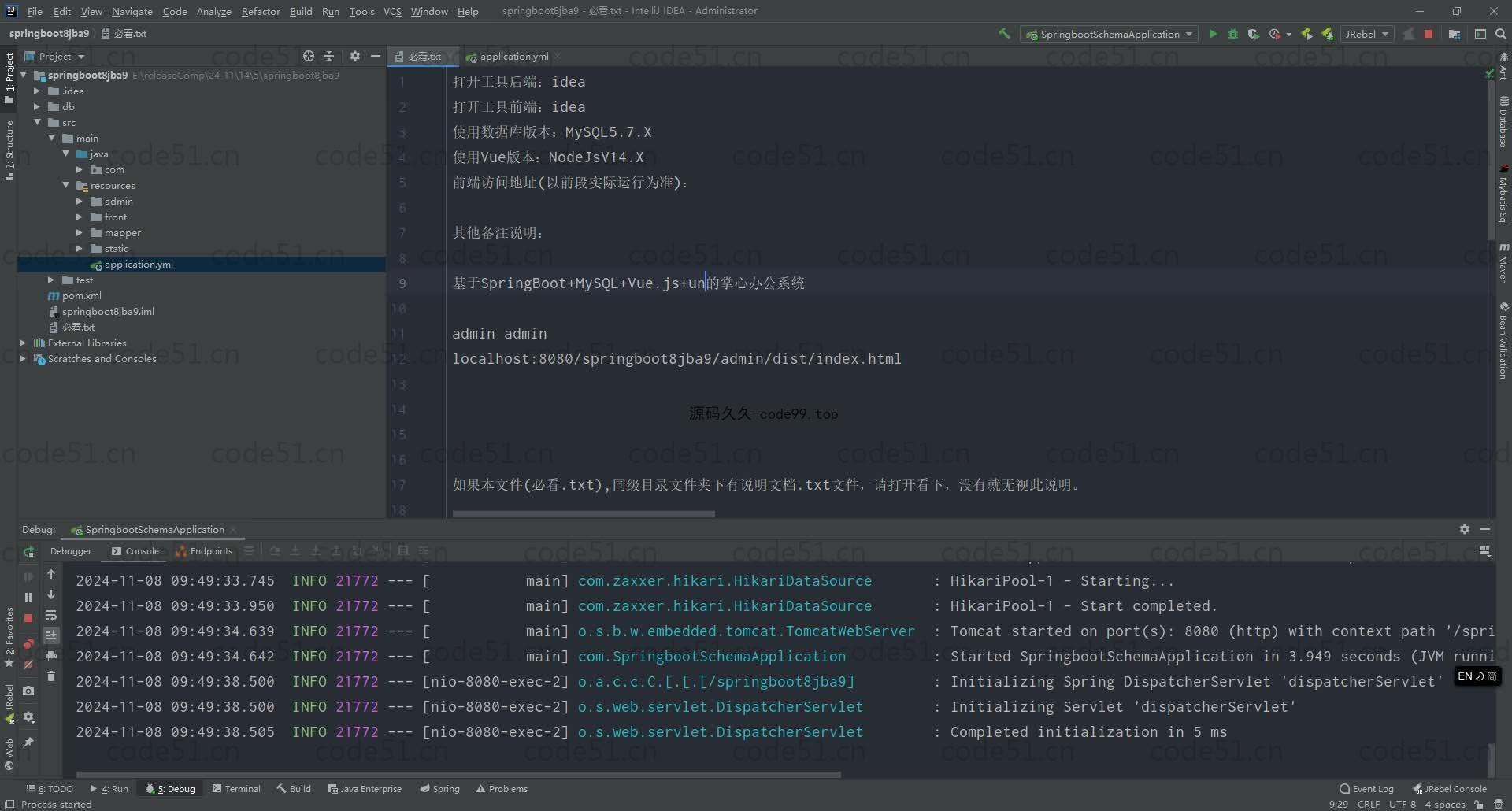Stop the debug session red square
1512x811 pixels.
coord(28,618)
